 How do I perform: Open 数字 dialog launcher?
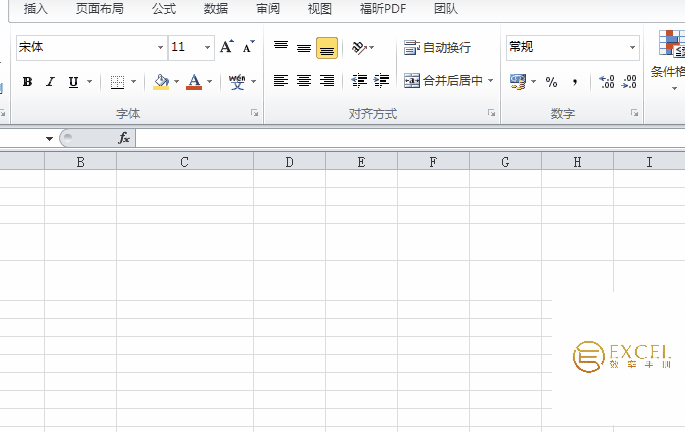point(634,113)
